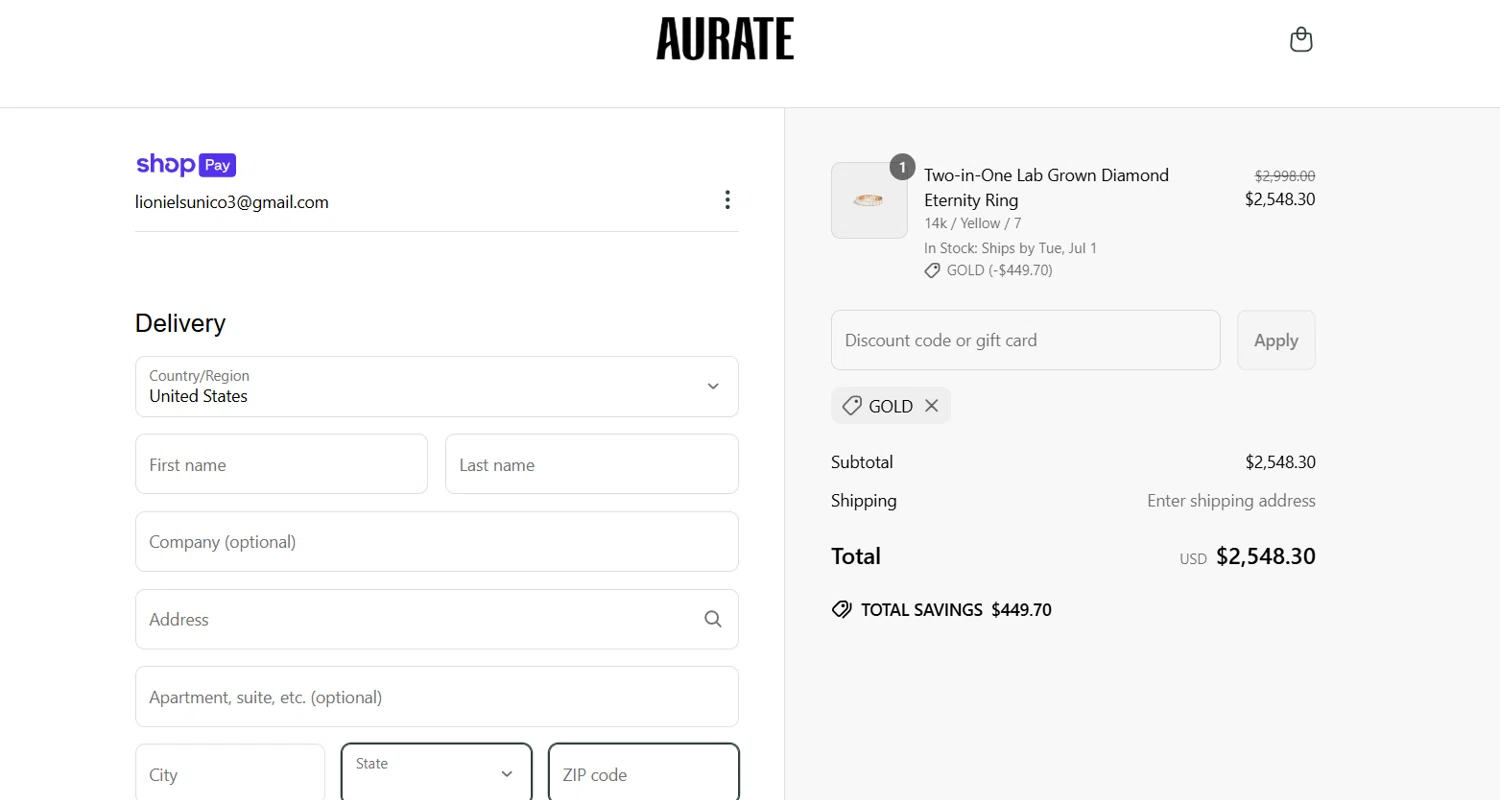Open the Country/Region dropdown
Image resolution: width=1500 pixels, height=800 pixels.
coord(437,386)
